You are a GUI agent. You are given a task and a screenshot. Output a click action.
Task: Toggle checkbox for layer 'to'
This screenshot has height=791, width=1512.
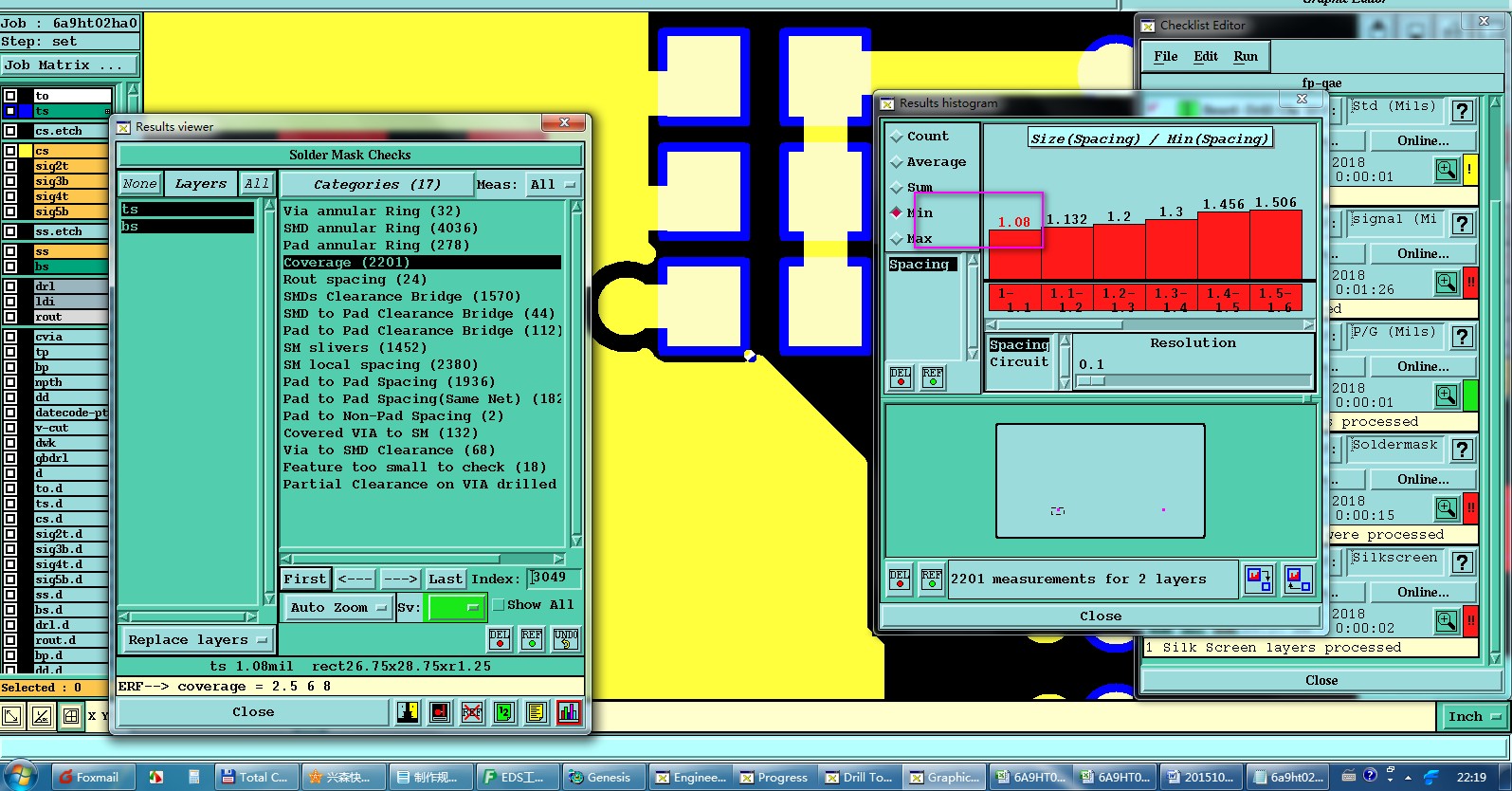tap(10, 96)
